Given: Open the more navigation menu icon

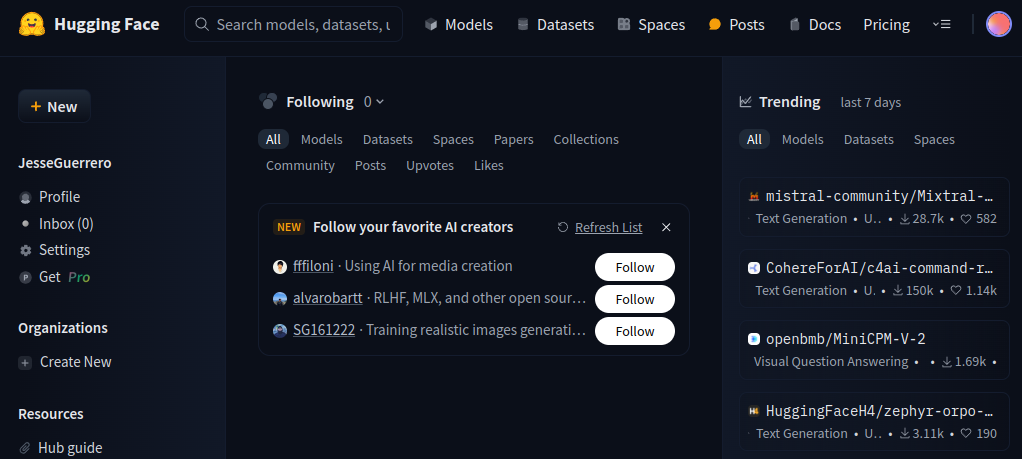Looking at the screenshot, I should click(x=942, y=25).
